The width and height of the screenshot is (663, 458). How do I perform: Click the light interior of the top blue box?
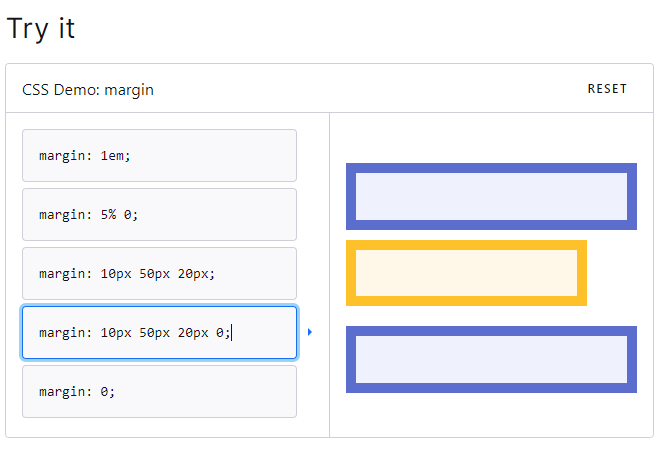pos(491,196)
